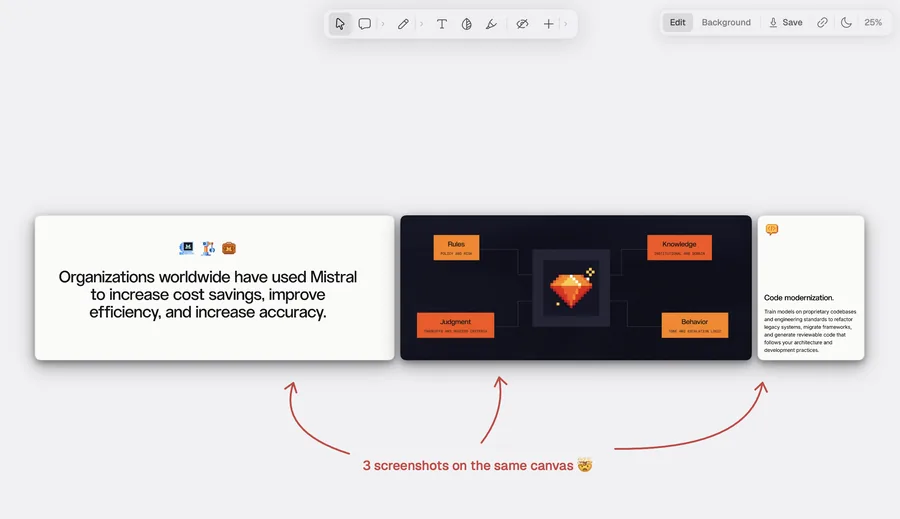Select the pencil draw tool
The image size is (900, 519).
403,24
